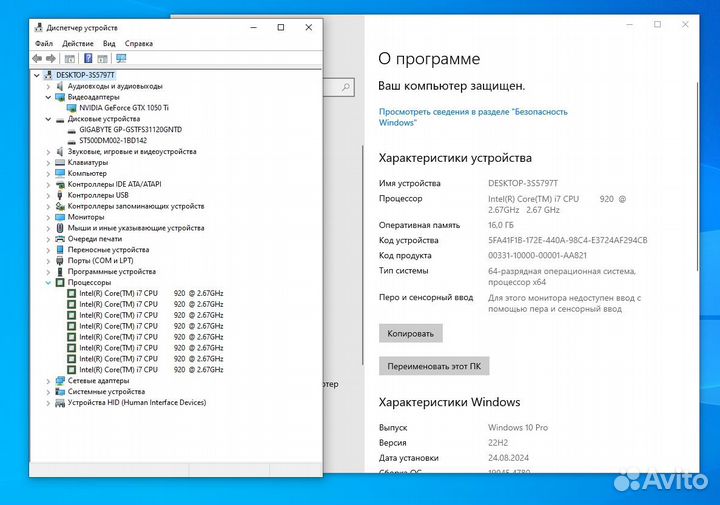The width and height of the screenshot is (720, 505).
Task: Click the Settings window vertical scrollbar
Action: 698,177
